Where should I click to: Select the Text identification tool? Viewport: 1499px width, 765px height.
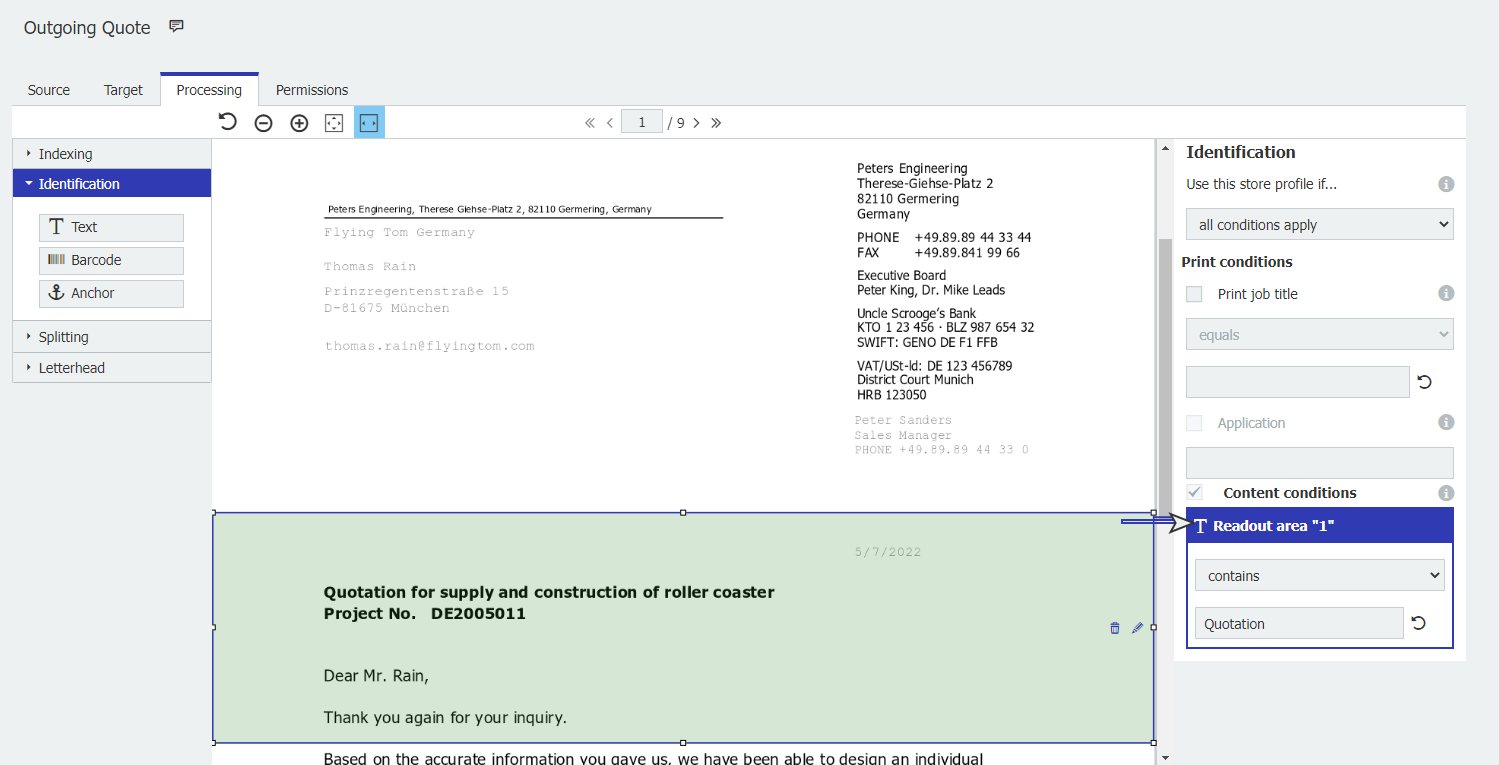[111, 227]
